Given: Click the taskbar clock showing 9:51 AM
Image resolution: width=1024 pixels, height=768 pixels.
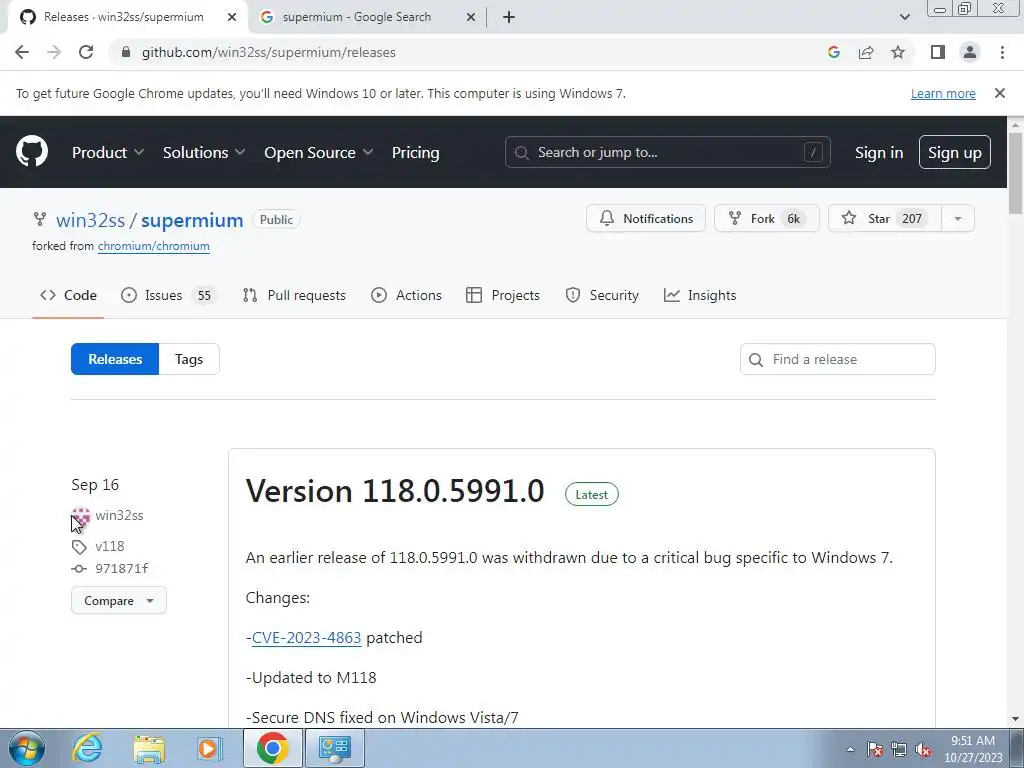Looking at the screenshot, I should (973, 749).
